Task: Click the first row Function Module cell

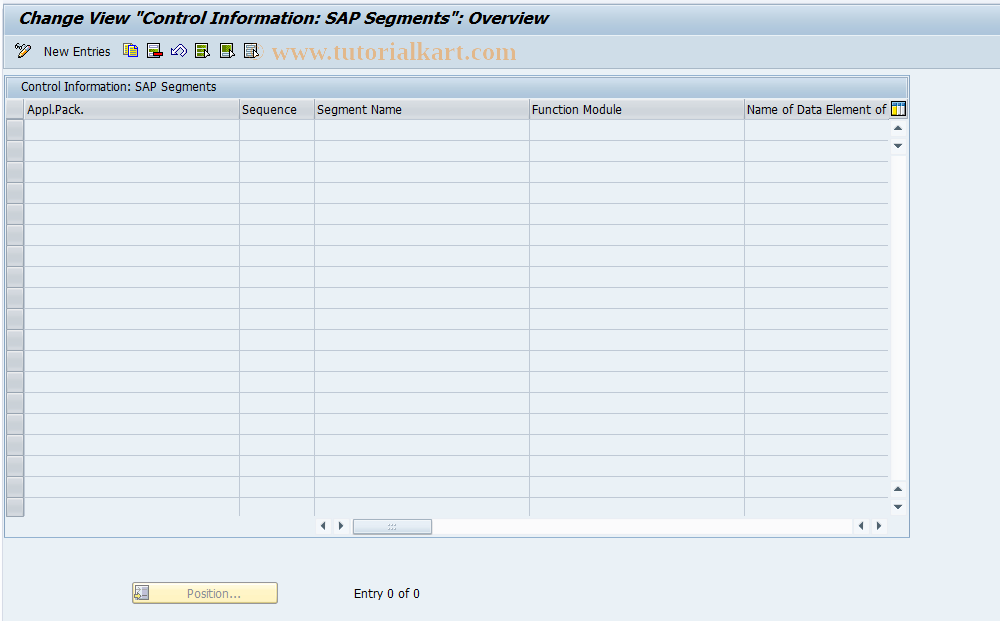Action: [x=636, y=130]
